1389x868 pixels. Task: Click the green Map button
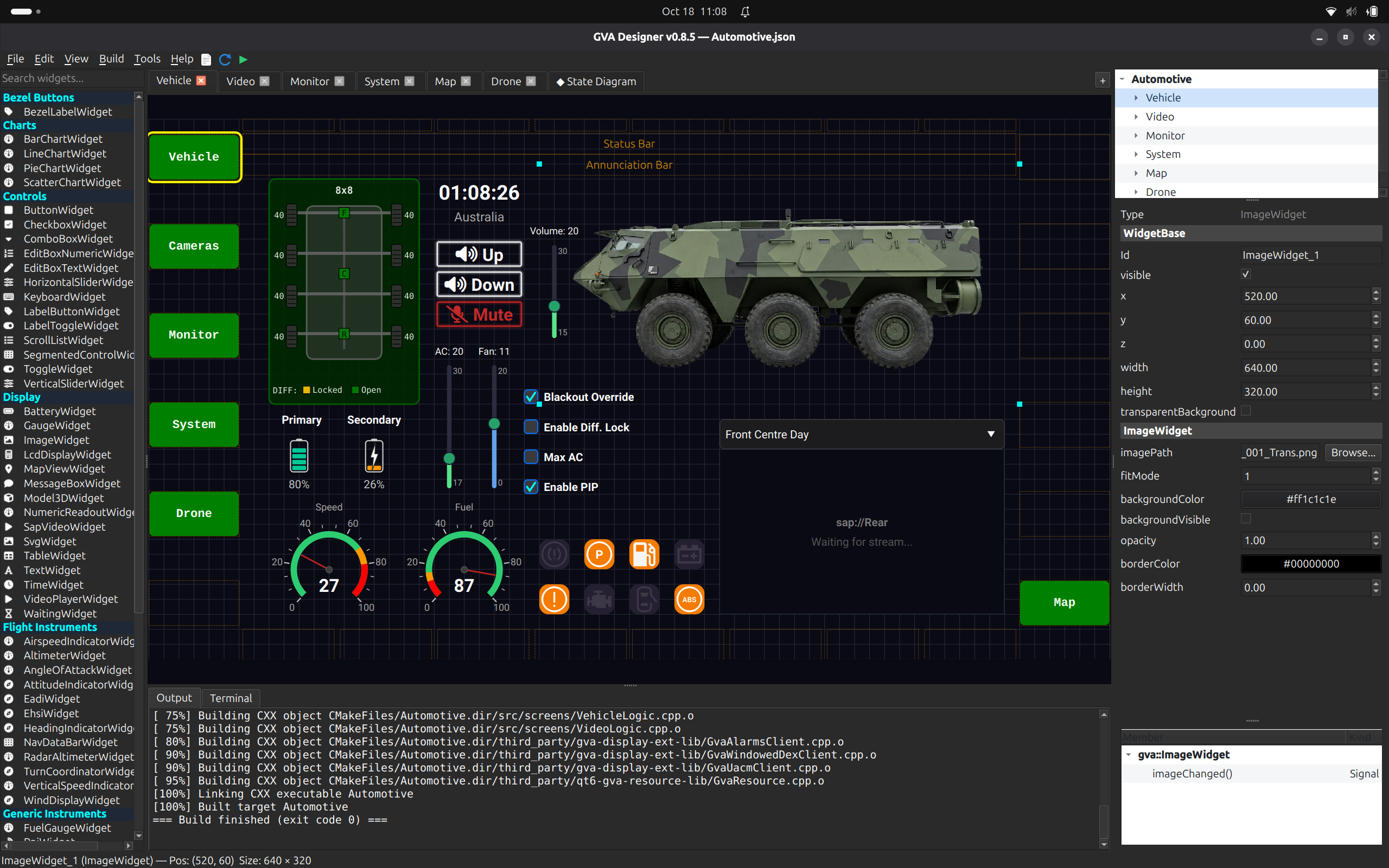[1064, 602]
